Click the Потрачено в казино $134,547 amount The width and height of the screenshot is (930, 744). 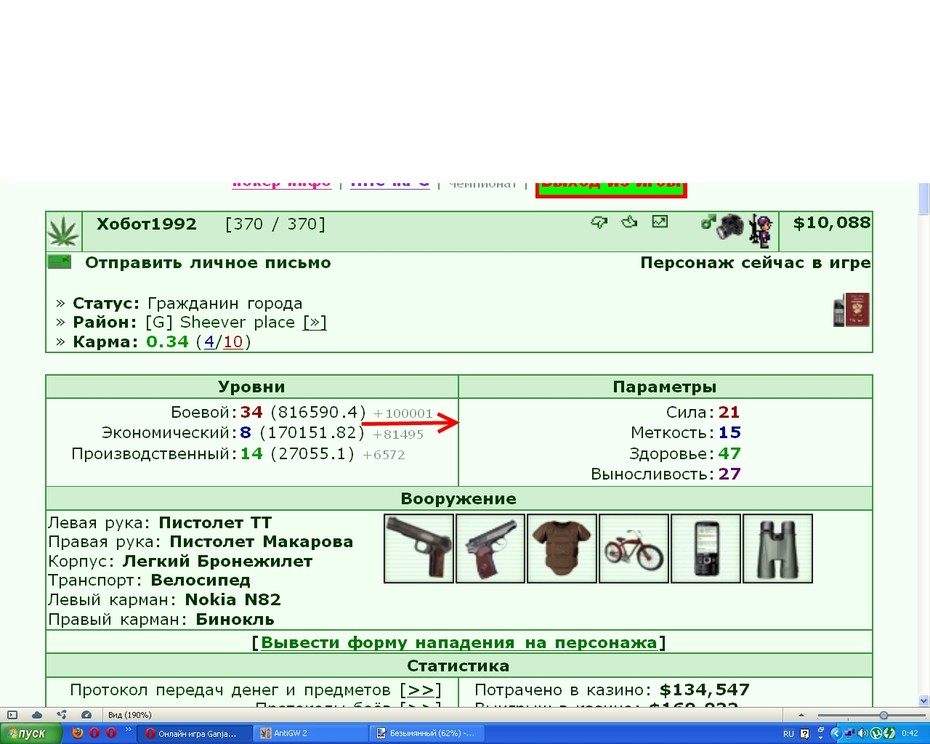(x=705, y=689)
